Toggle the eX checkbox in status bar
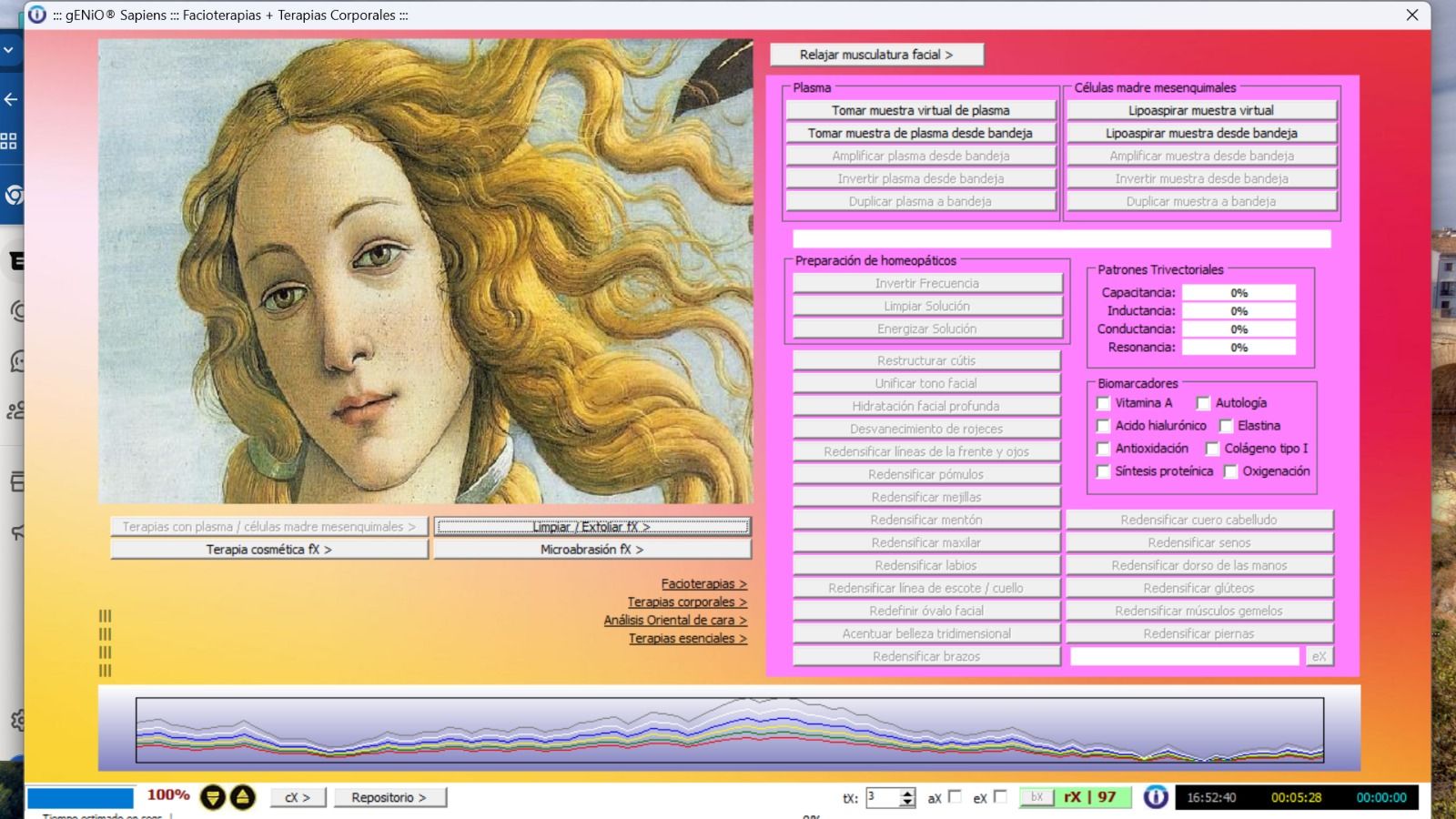This screenshot has width=1456, height=819. pyautogui.click(x=1000, y=796)
